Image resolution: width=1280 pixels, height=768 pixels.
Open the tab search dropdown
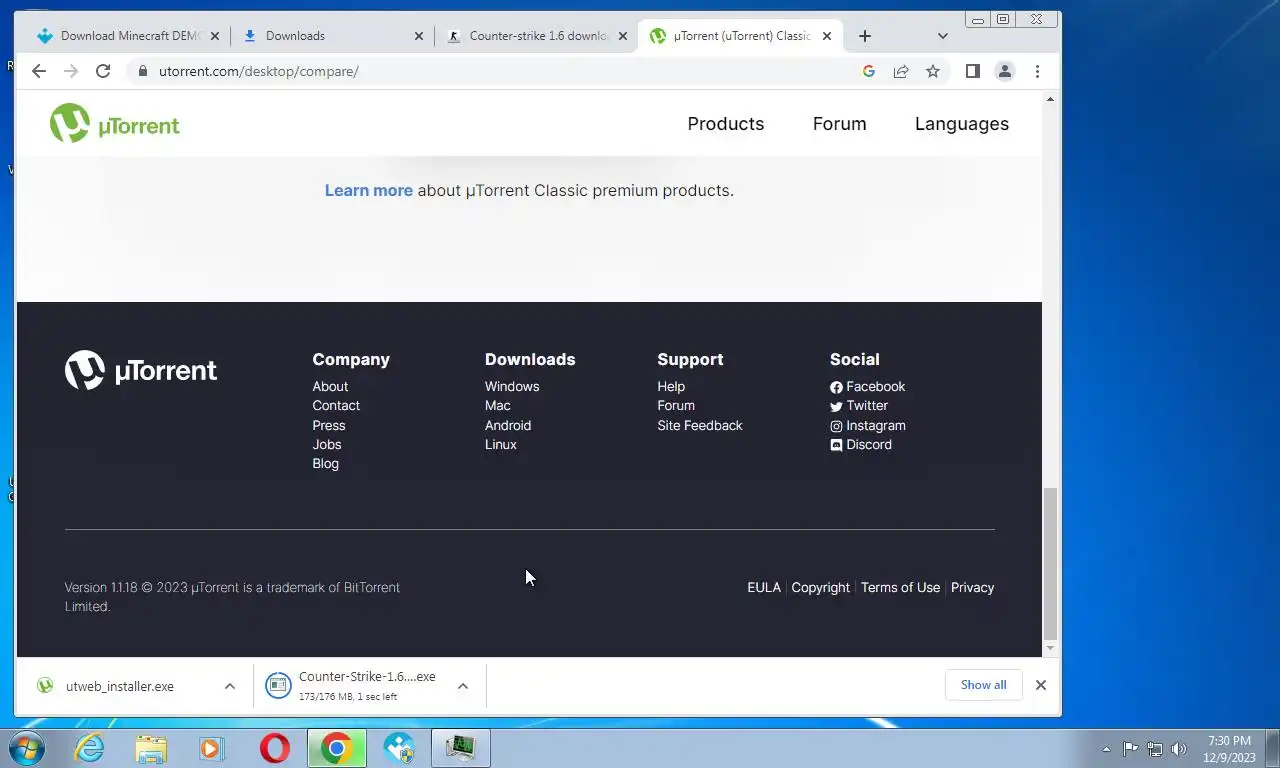(942, 36)
